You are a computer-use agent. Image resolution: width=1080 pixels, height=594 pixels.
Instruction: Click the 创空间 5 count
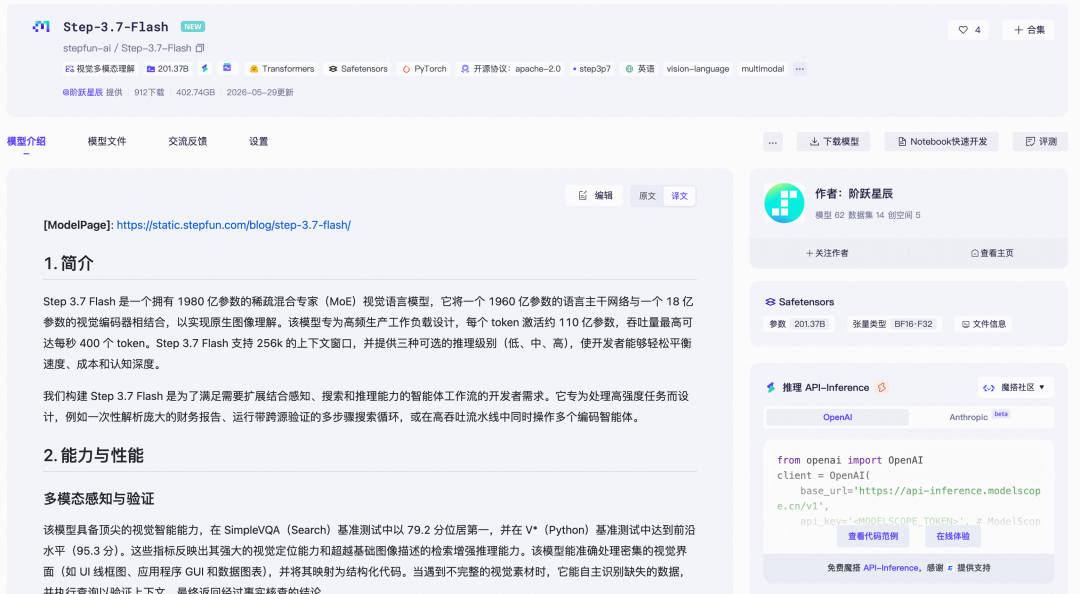click(x=904, y=215)
